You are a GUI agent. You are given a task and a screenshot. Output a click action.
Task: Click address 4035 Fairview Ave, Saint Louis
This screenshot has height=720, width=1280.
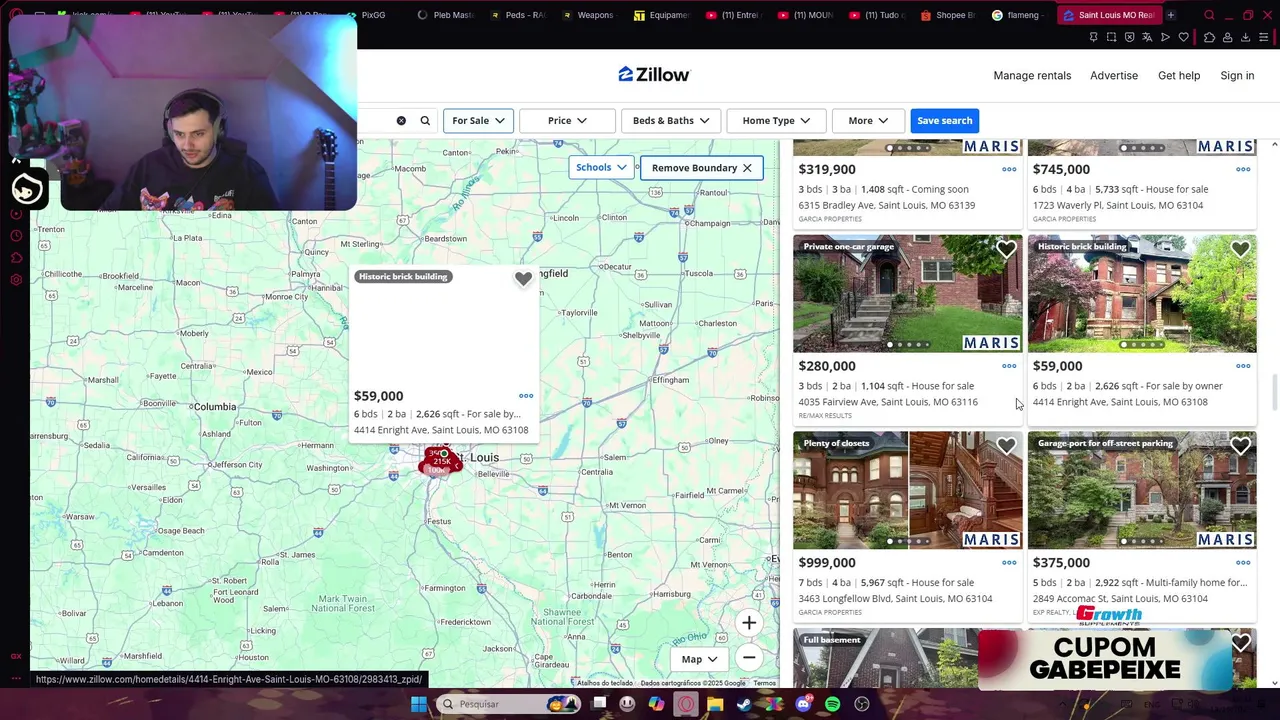pyautogui.click(x=888, y=402)
